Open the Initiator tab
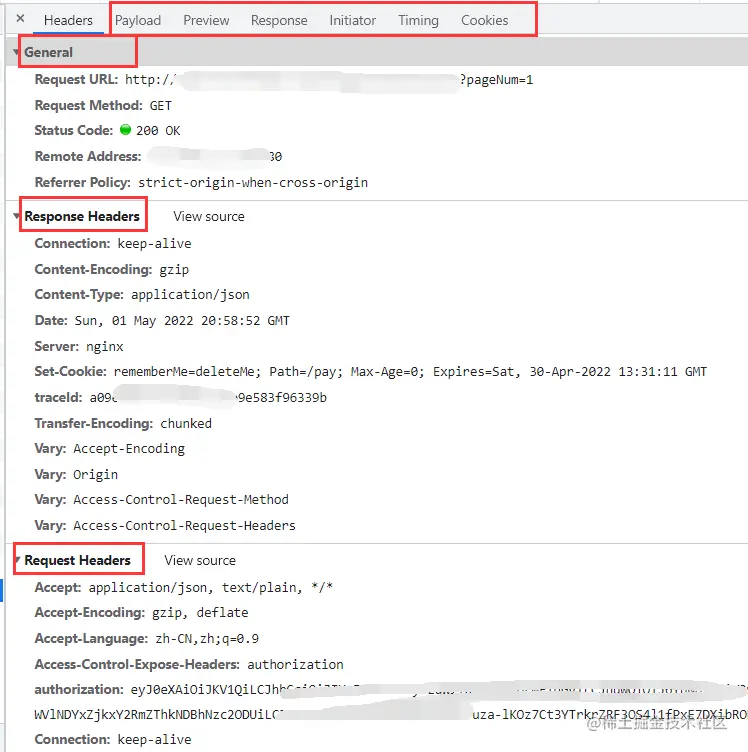 [x=352, y=20]
